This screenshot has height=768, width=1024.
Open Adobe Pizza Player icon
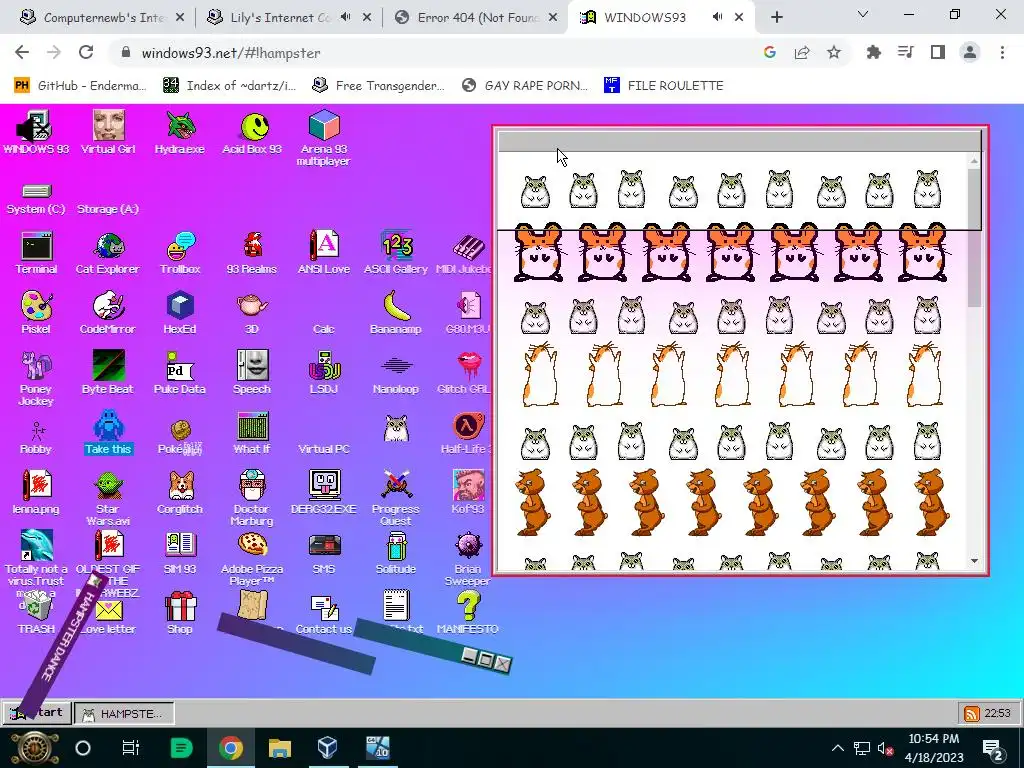tap(252, 558)
